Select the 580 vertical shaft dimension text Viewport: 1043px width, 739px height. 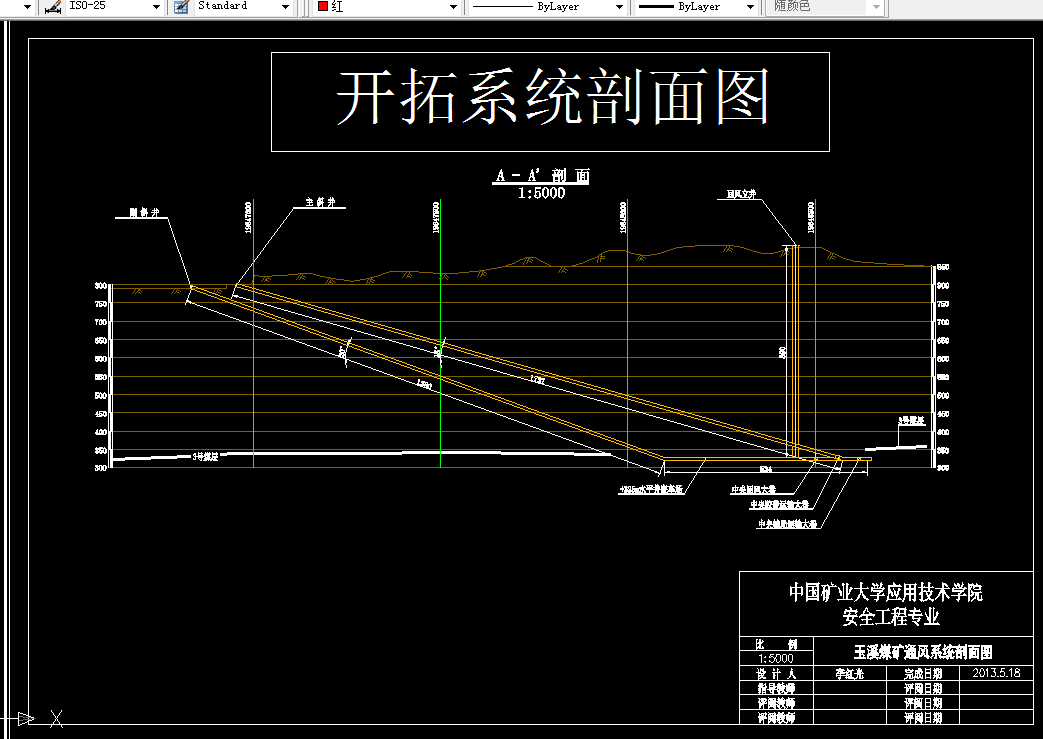coord(783,352)
